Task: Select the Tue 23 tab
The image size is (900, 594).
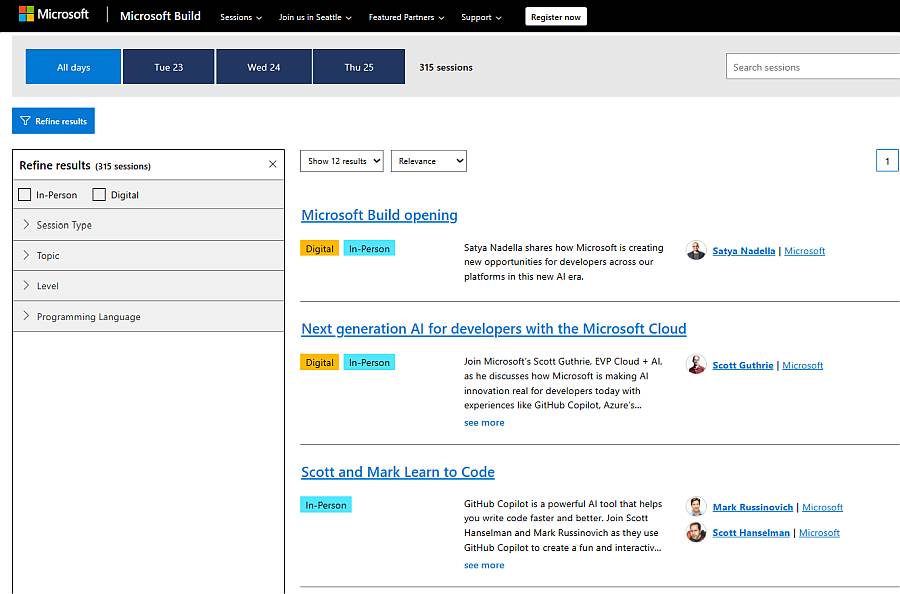Action: pyautogui.click(x=169, y=67)
